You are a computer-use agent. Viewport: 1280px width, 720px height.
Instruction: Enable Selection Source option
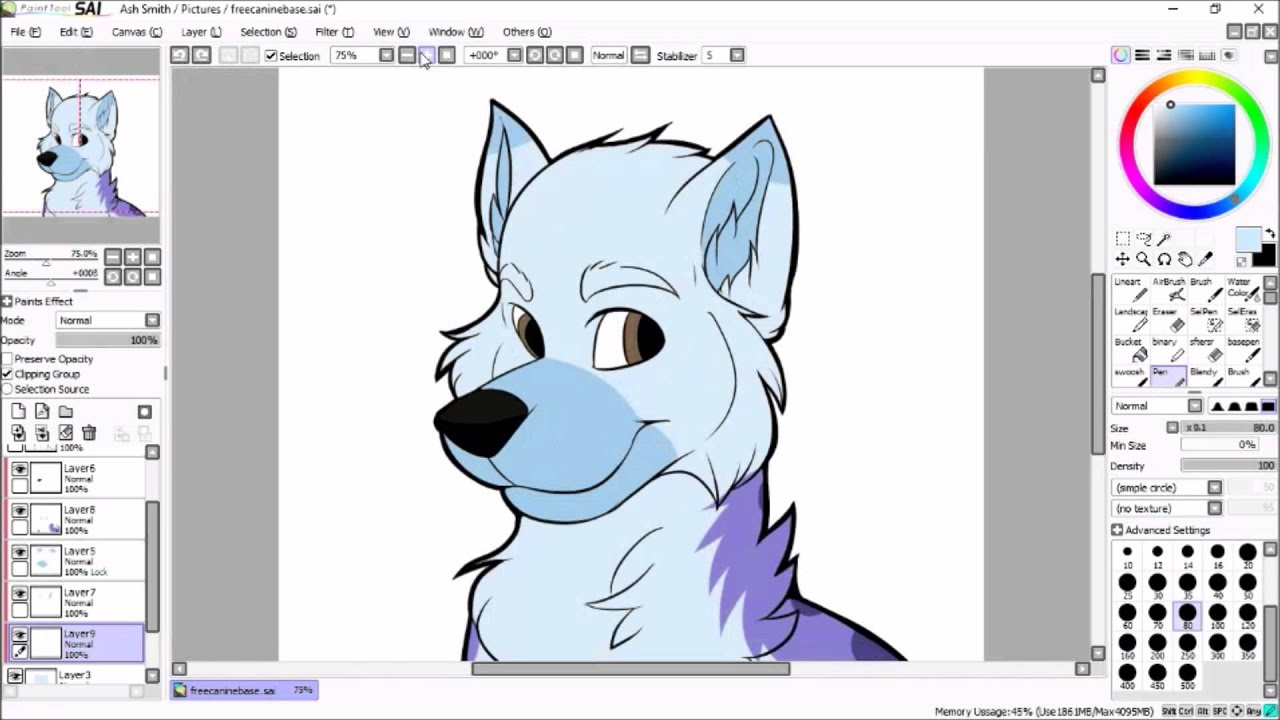[x=7, y=389]
